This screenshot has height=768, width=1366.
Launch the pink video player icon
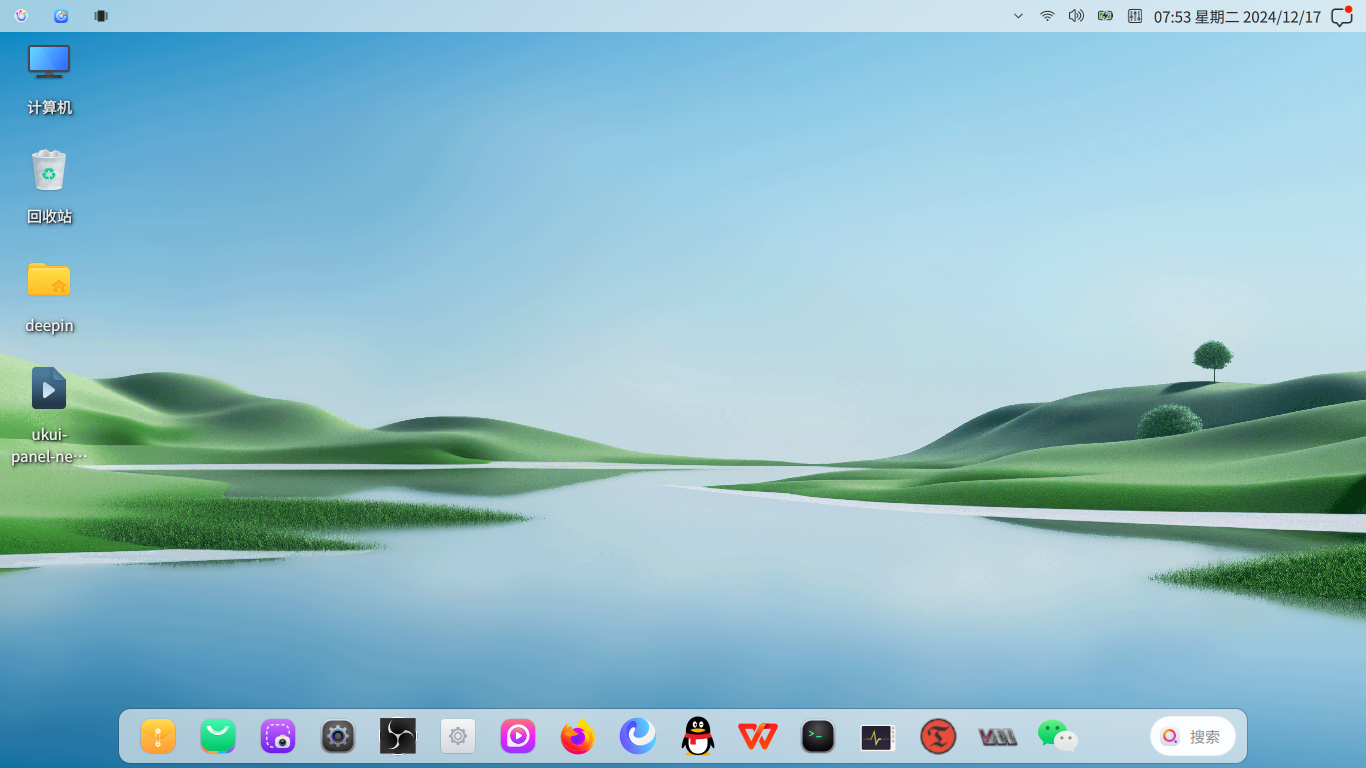pyautogui.click(x=518, y=737)
